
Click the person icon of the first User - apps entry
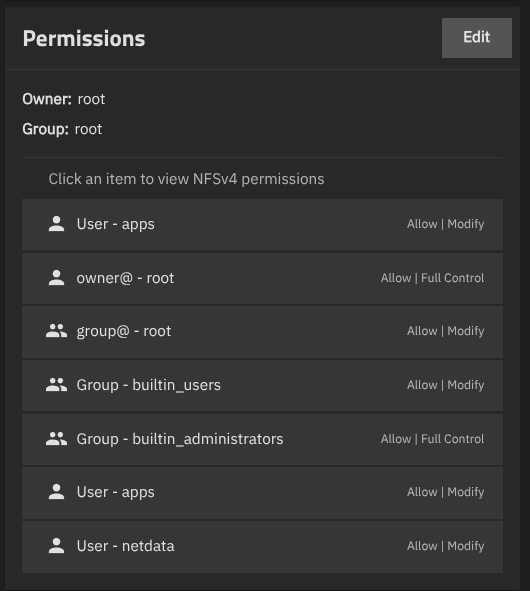coord(57,224)
